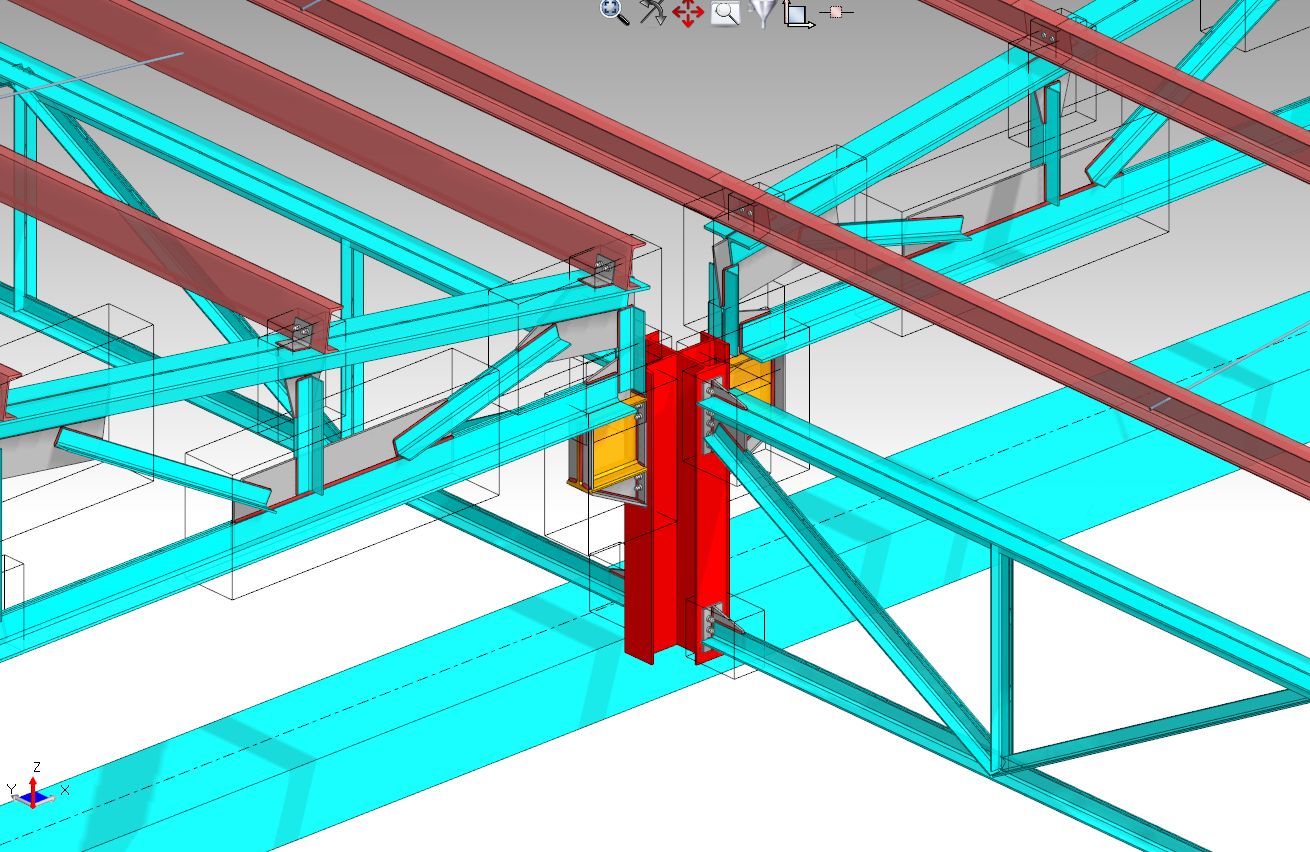1310x852 pixels.
Task: Select lower bolted plate on red column
Action: pos(713,625)
